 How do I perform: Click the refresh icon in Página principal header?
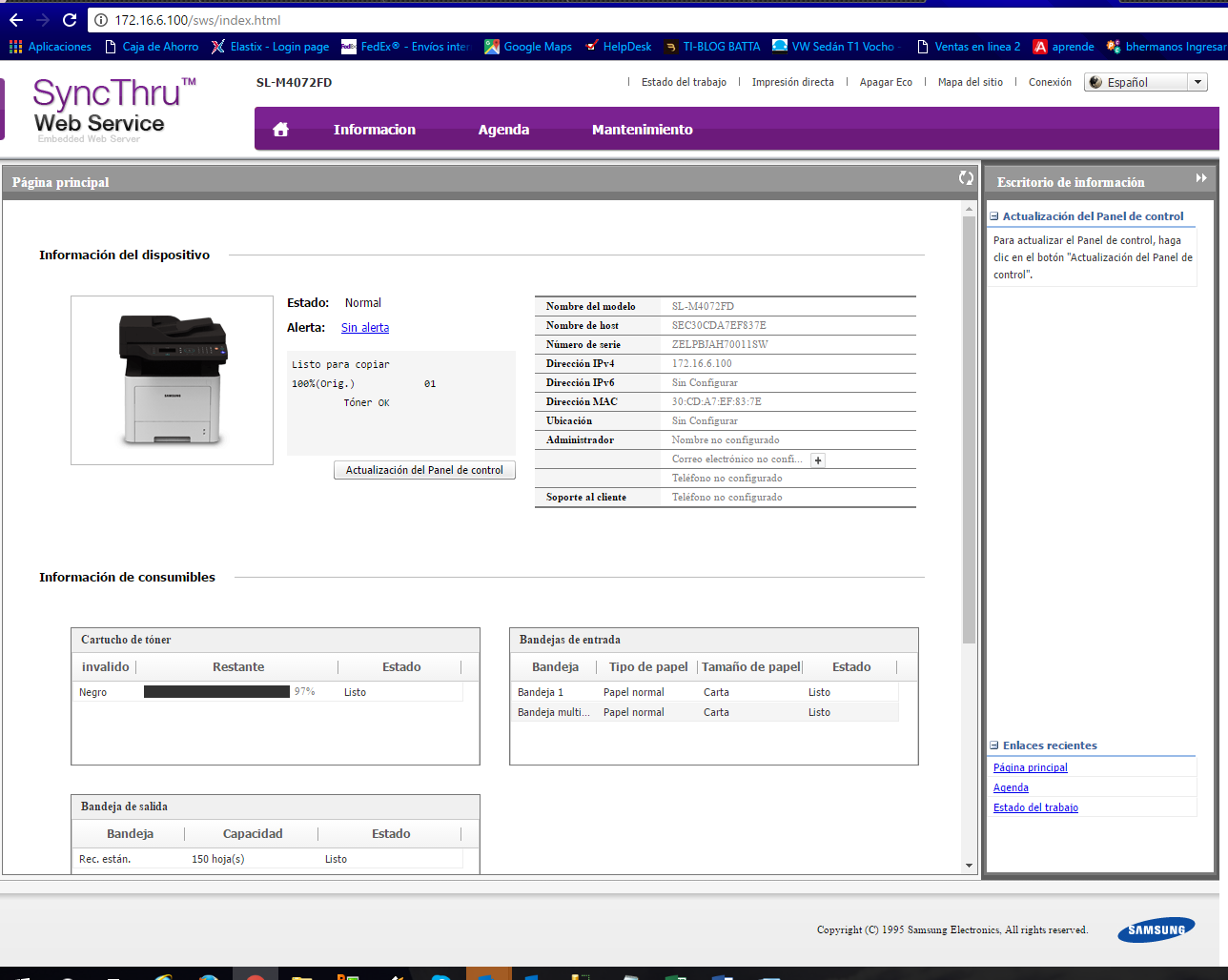(x=966, y=178)
